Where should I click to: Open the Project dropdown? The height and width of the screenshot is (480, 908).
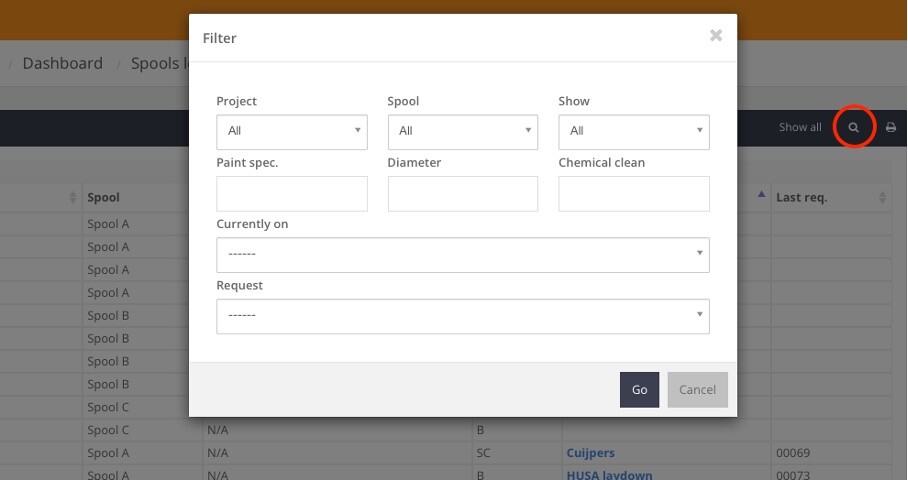(291, 131)
